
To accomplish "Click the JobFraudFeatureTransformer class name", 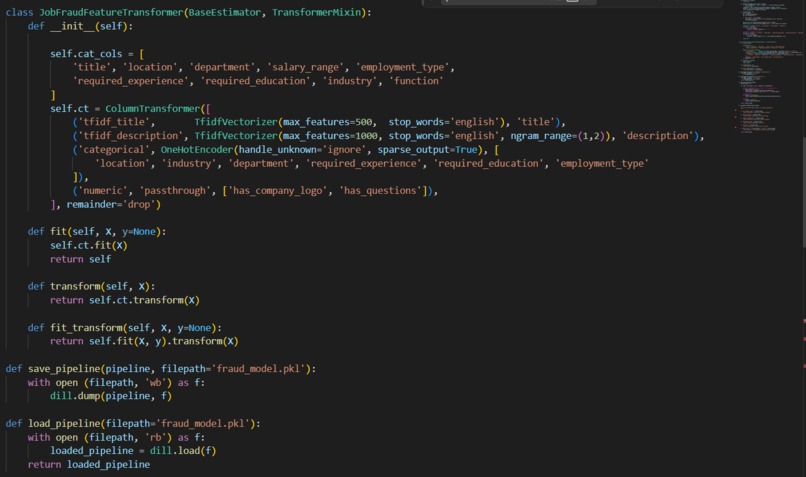I will click(x=111, y=12).
